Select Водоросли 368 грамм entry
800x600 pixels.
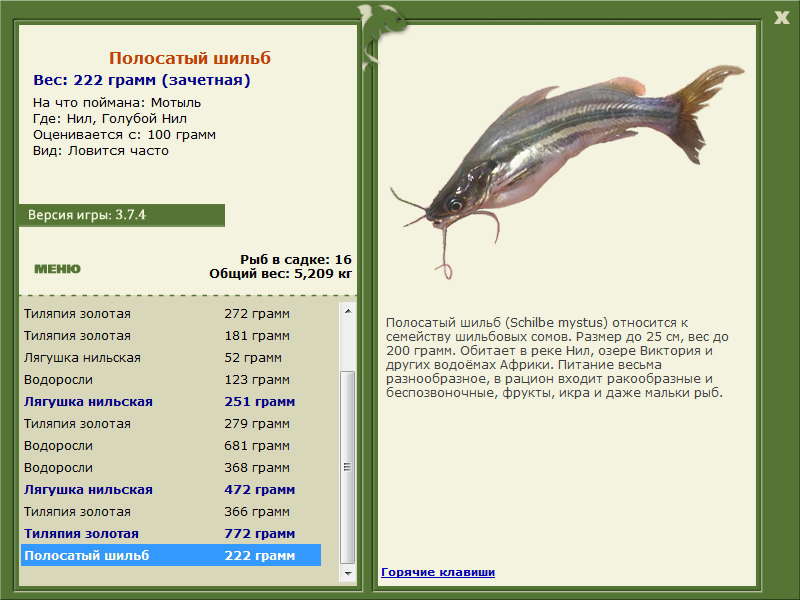(170, 468)
